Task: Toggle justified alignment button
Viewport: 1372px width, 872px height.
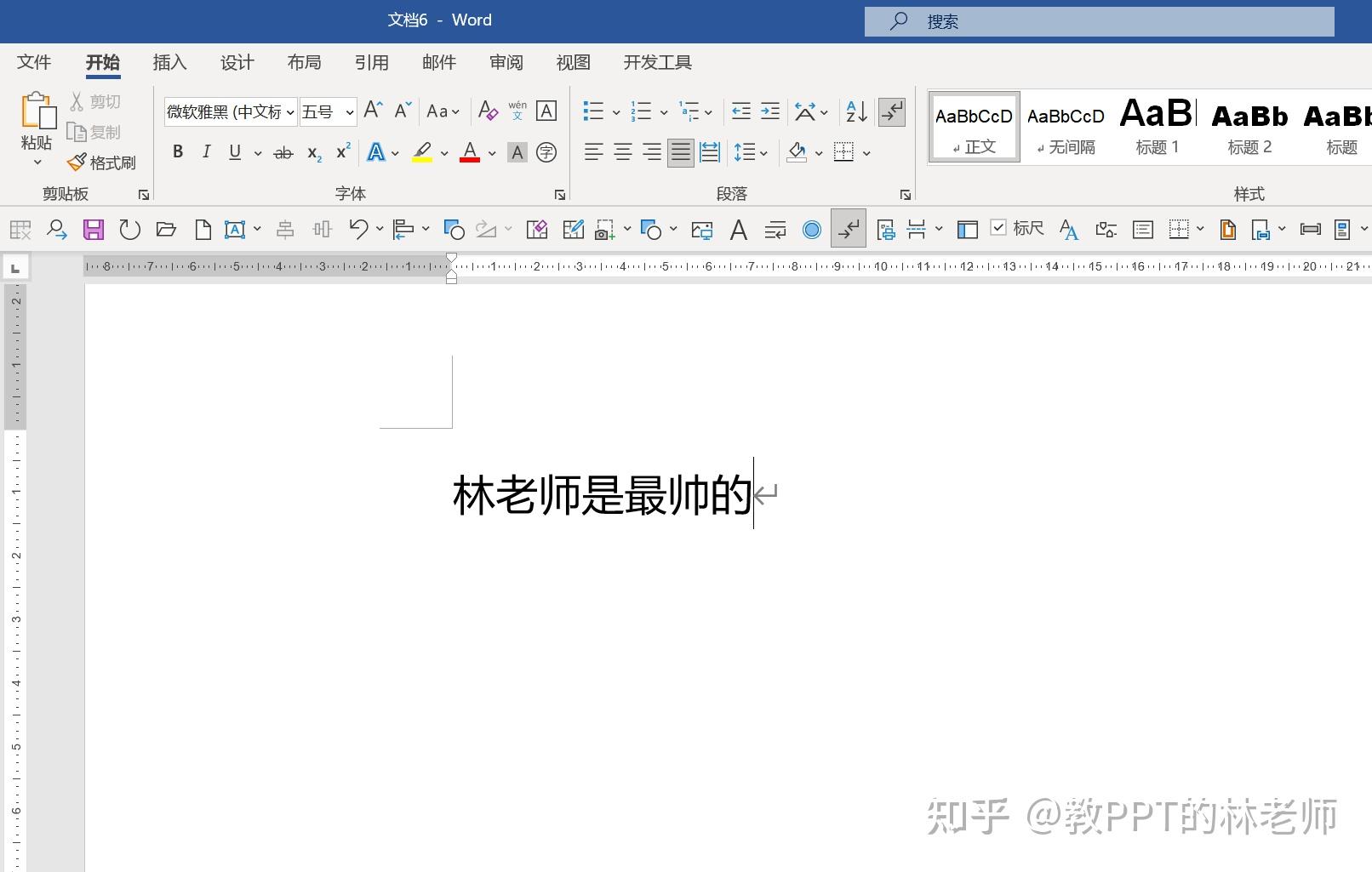Action: (x=681, y=152)
